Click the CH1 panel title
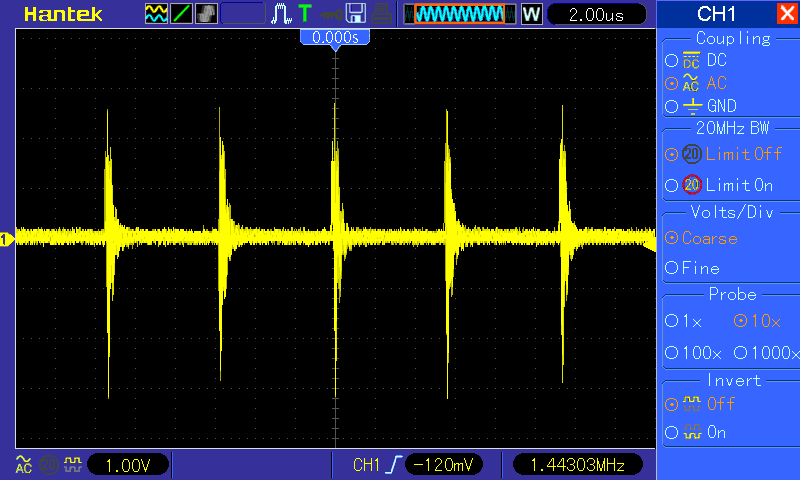Screen dimensions: 800x480 point(716,14)
